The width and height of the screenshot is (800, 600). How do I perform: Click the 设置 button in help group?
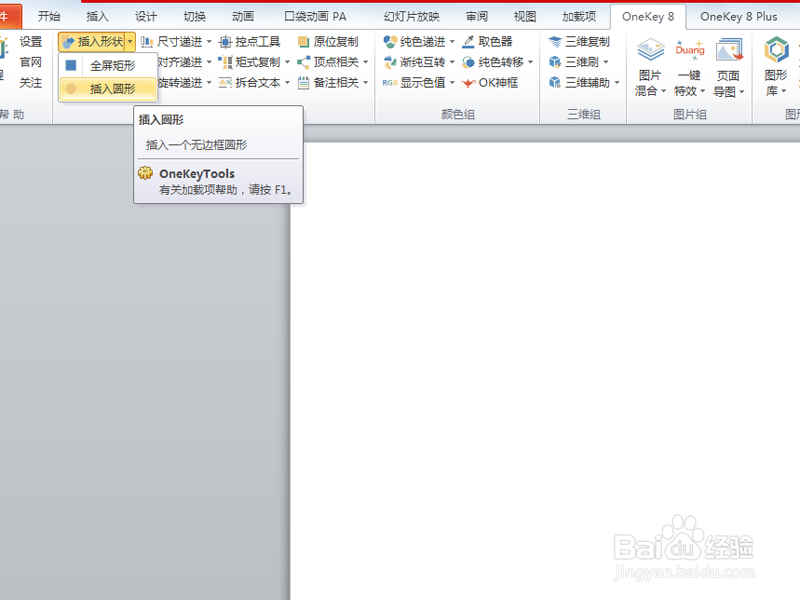[x=31, y=42]
